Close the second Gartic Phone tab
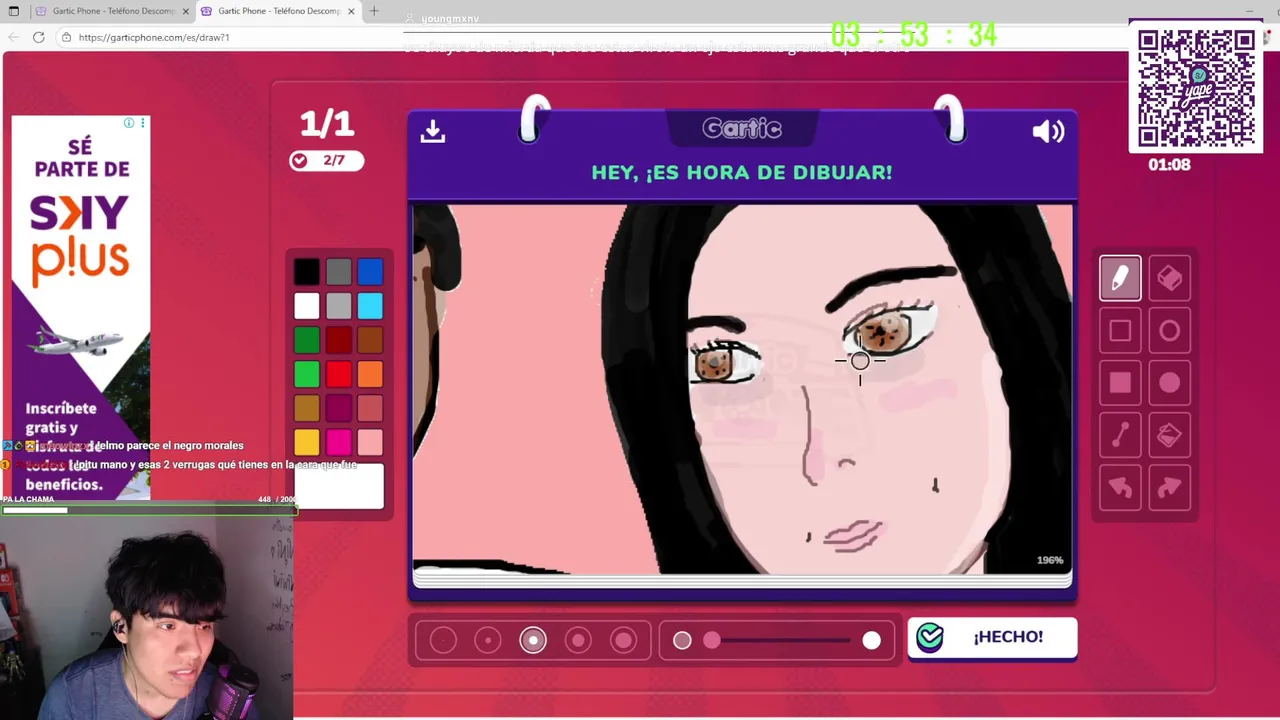Viewport: 1280px width, 720px height. [x=351, y=11]
